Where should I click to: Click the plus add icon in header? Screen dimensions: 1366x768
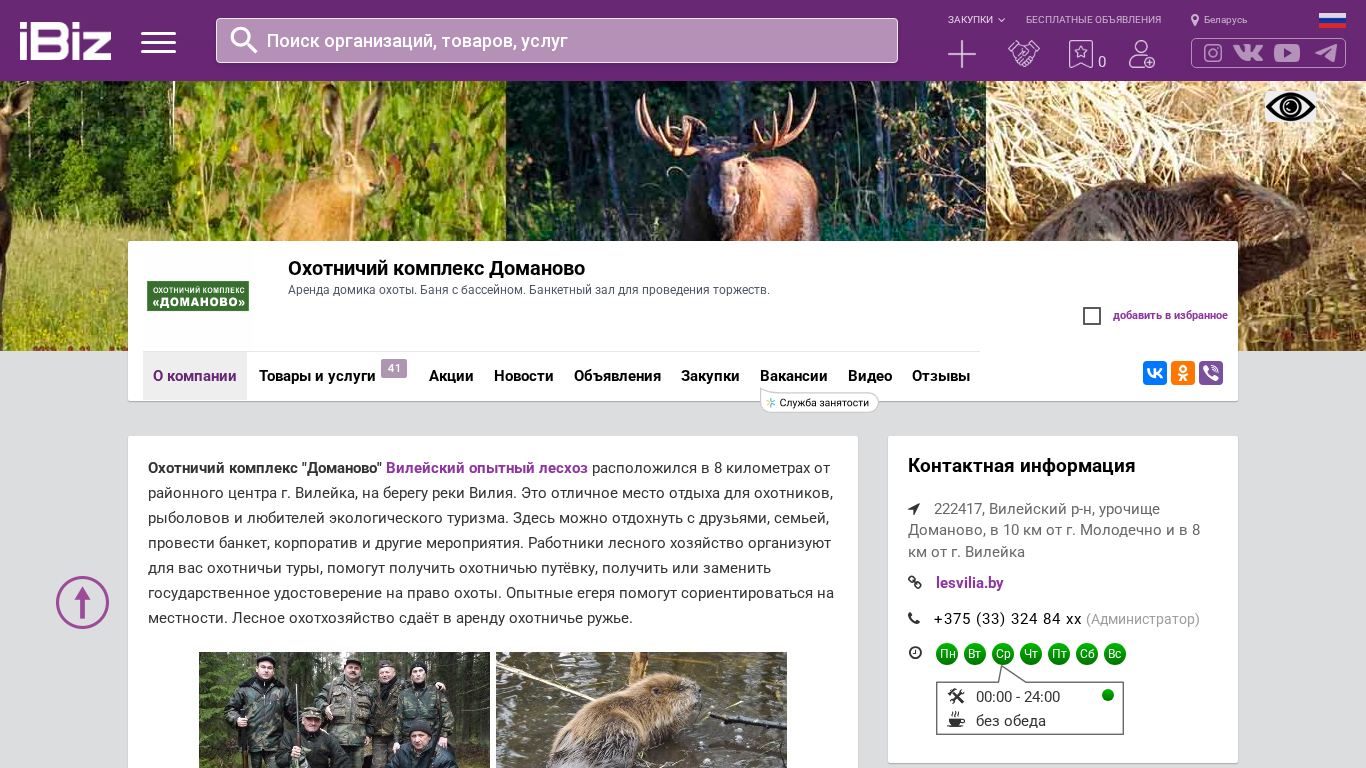(961, 54)
